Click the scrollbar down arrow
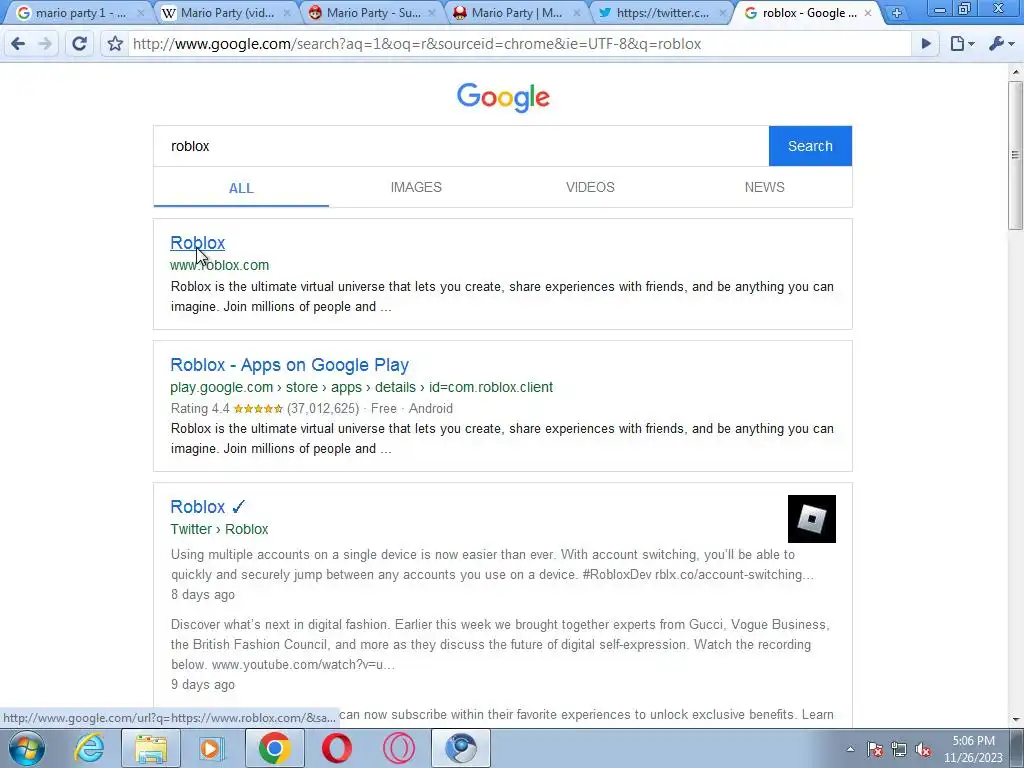The image size is (1024, 768). click(x=1015, y=719)
